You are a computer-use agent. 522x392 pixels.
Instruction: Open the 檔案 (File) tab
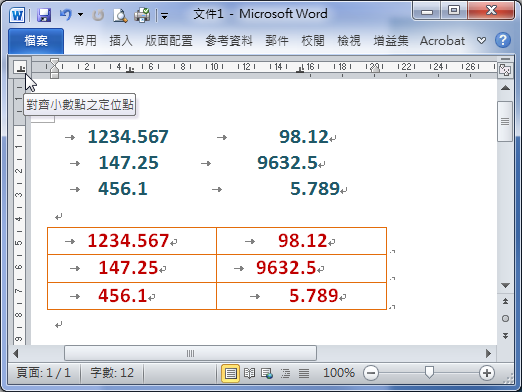pyautogui.click(x=36, y=41)
